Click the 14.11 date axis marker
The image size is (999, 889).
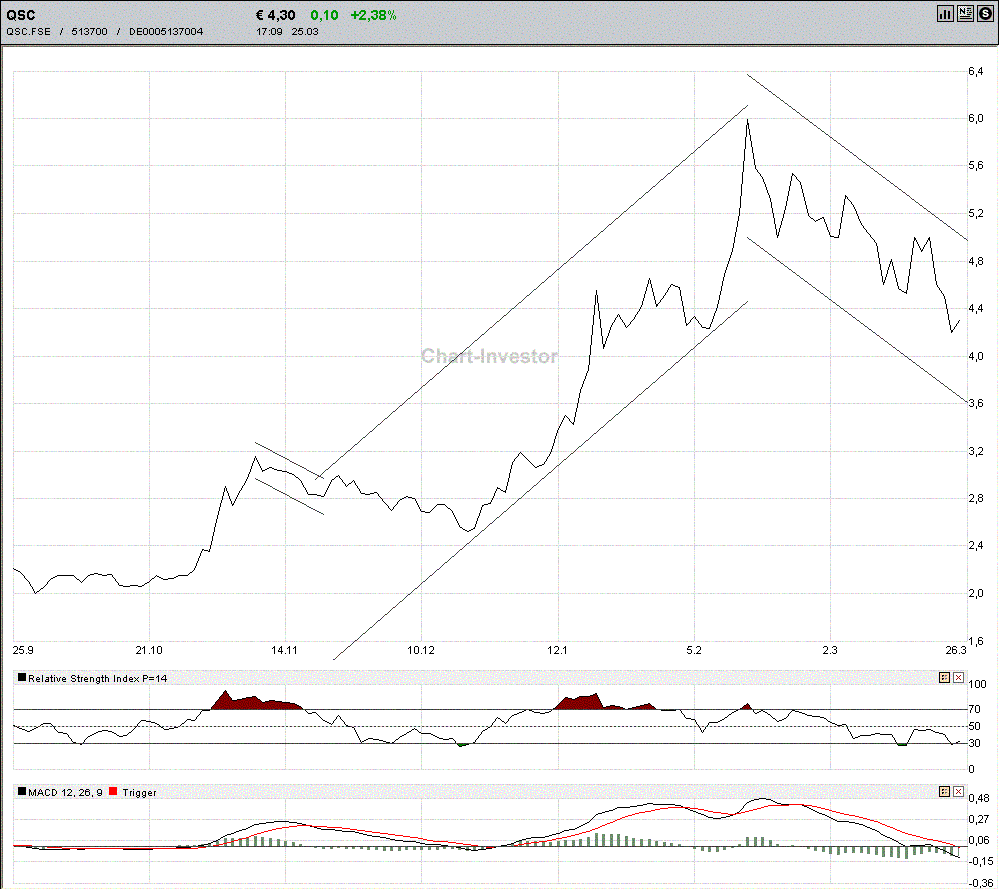[x=284, y=650]
